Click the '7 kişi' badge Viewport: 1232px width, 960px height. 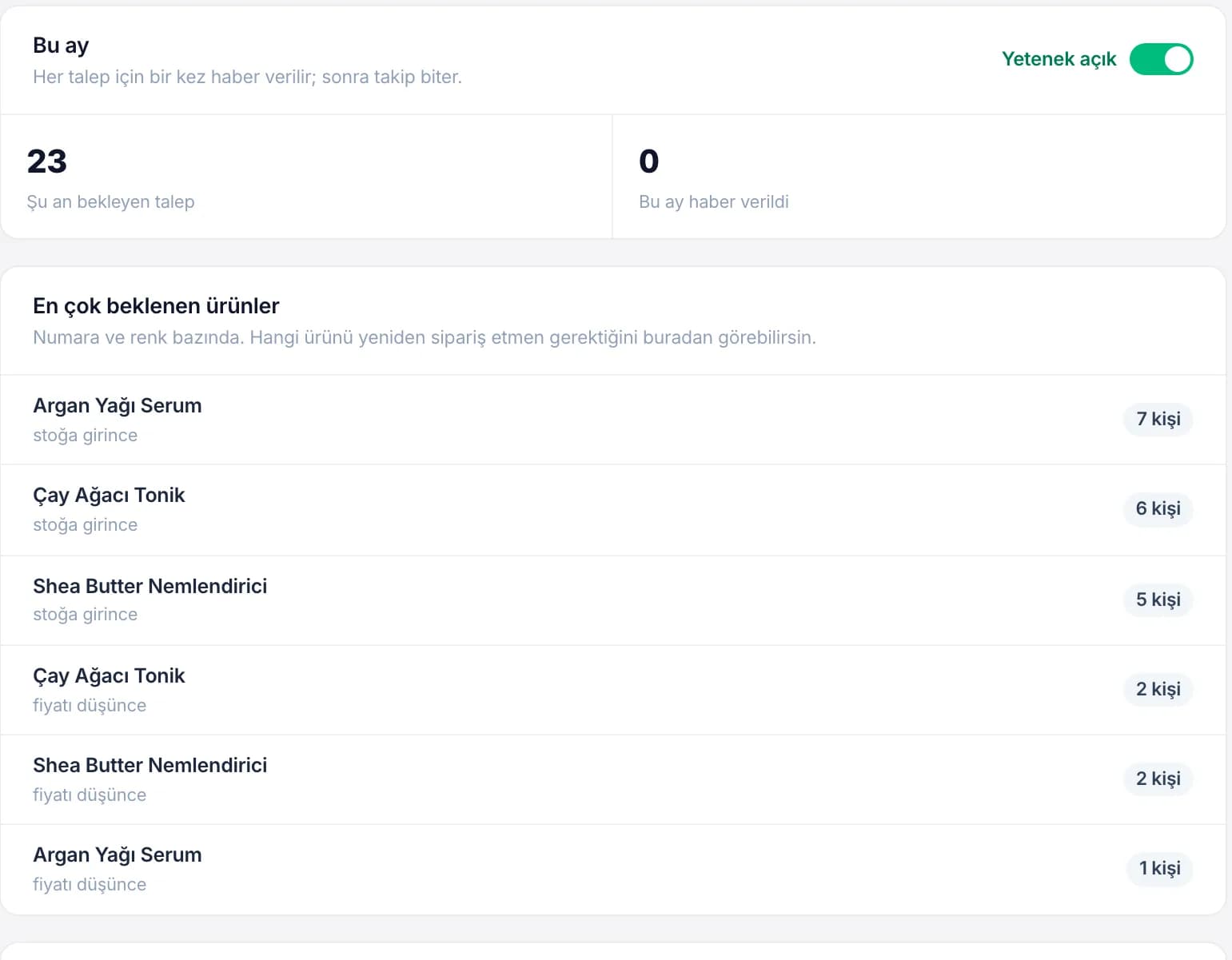click(x=1158, y=419)
